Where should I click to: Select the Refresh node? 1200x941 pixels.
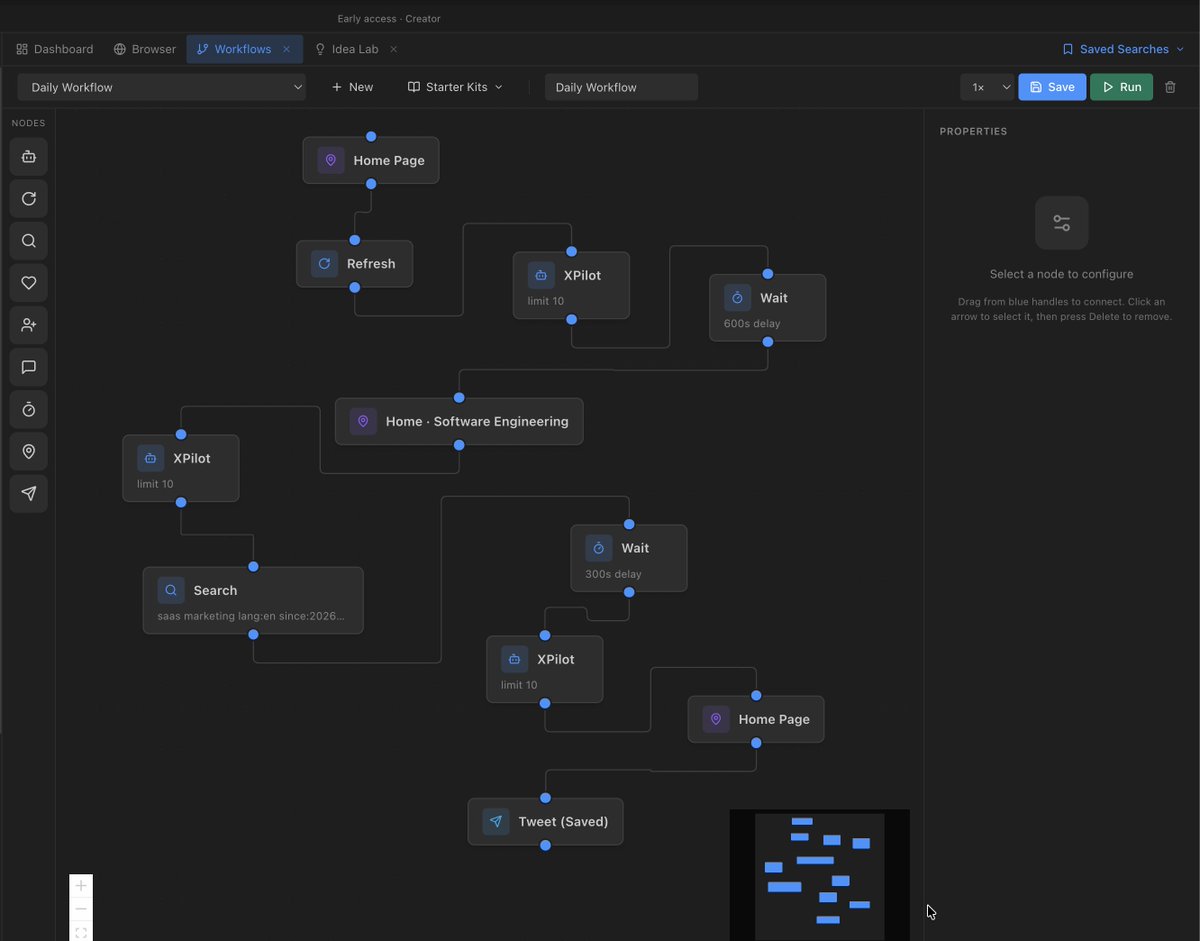point(354,264)
